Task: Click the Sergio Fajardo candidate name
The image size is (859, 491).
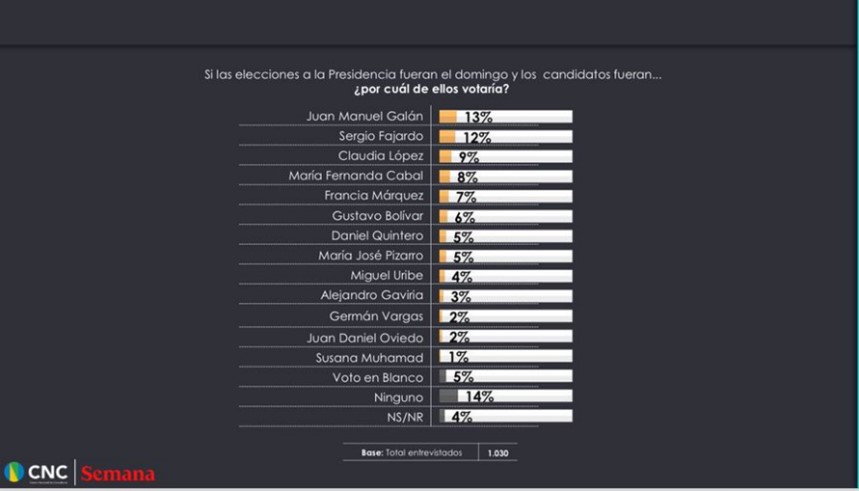Action: (381, 136)
